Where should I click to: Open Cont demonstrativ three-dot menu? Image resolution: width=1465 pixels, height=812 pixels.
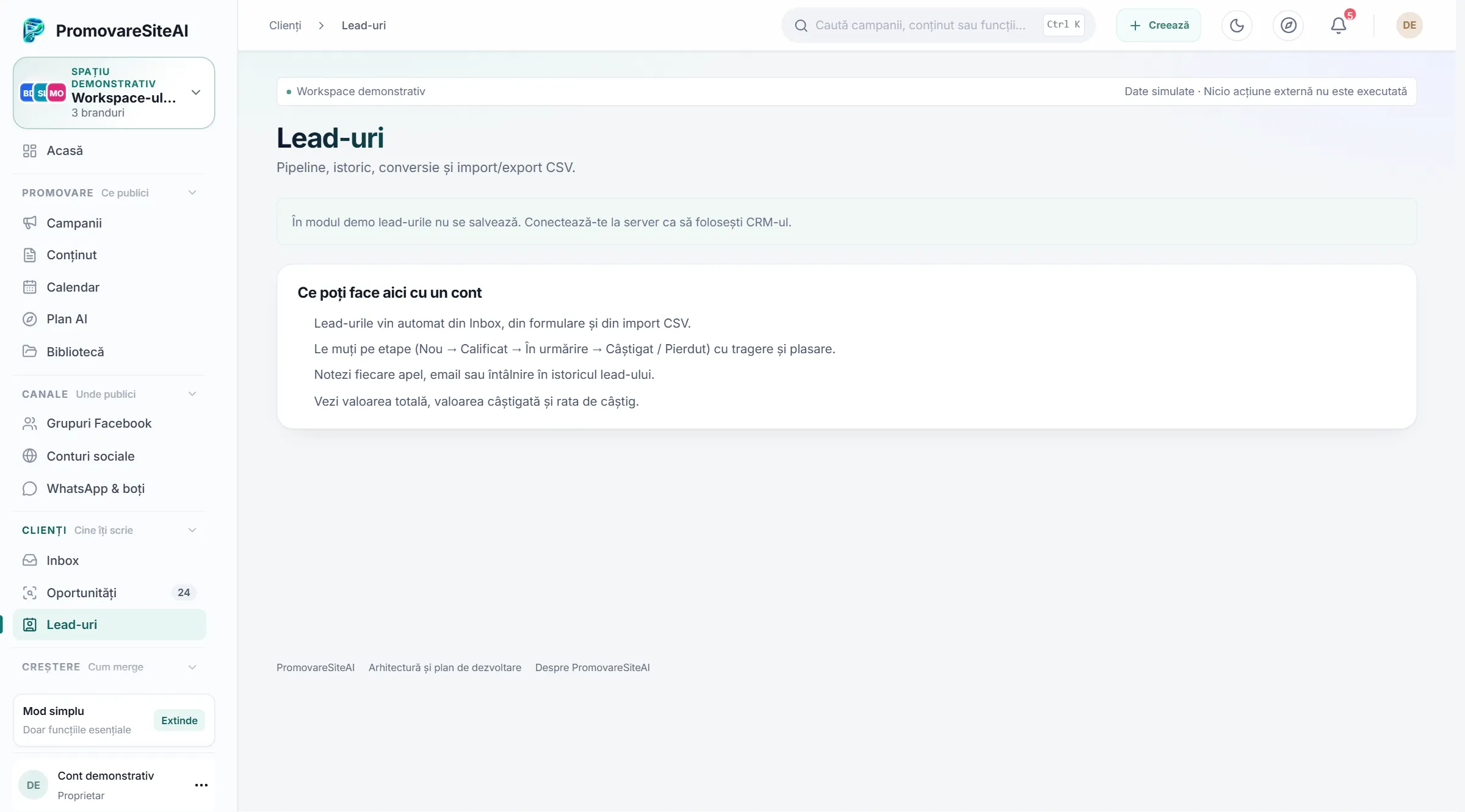(201, 785)
